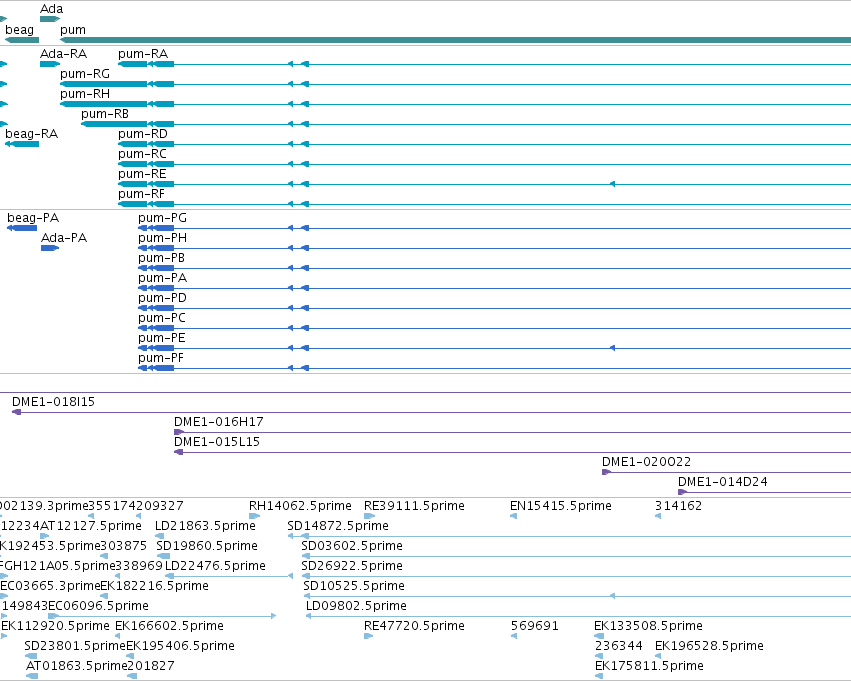Select the Ada-PA protein label
The image size is (851, 681).
click(x=64, y=238)
